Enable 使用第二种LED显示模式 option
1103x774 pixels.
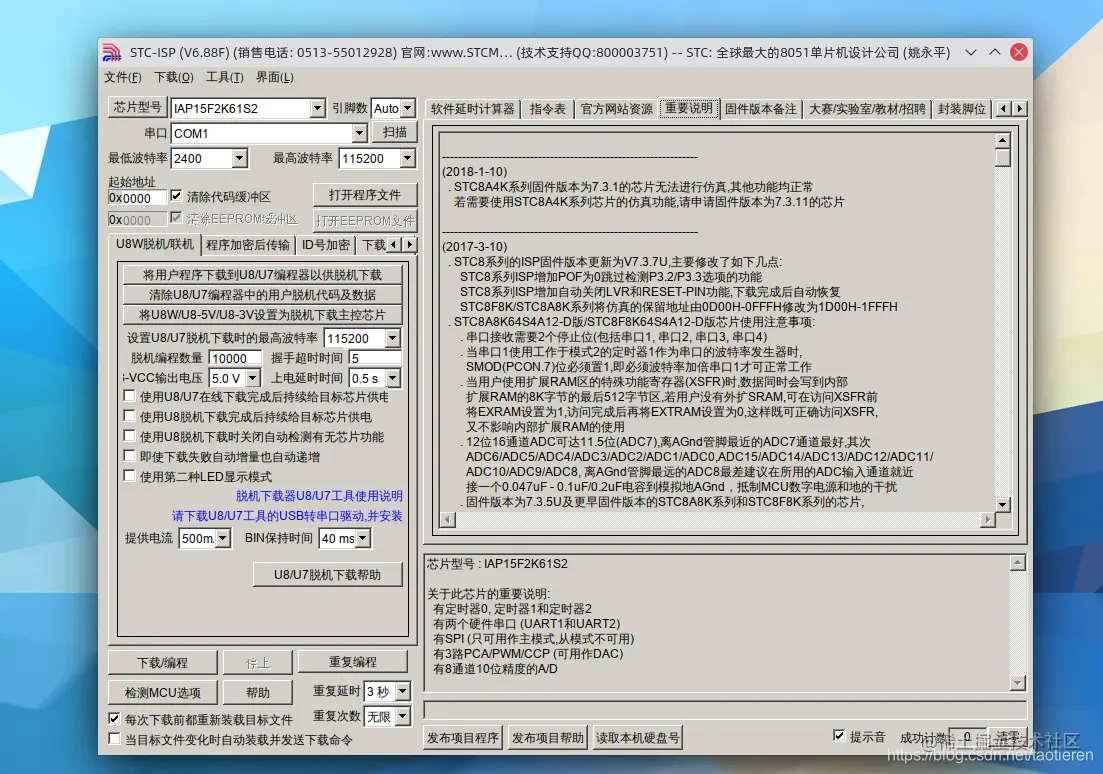pyautogui.click(x=129, y=475)
